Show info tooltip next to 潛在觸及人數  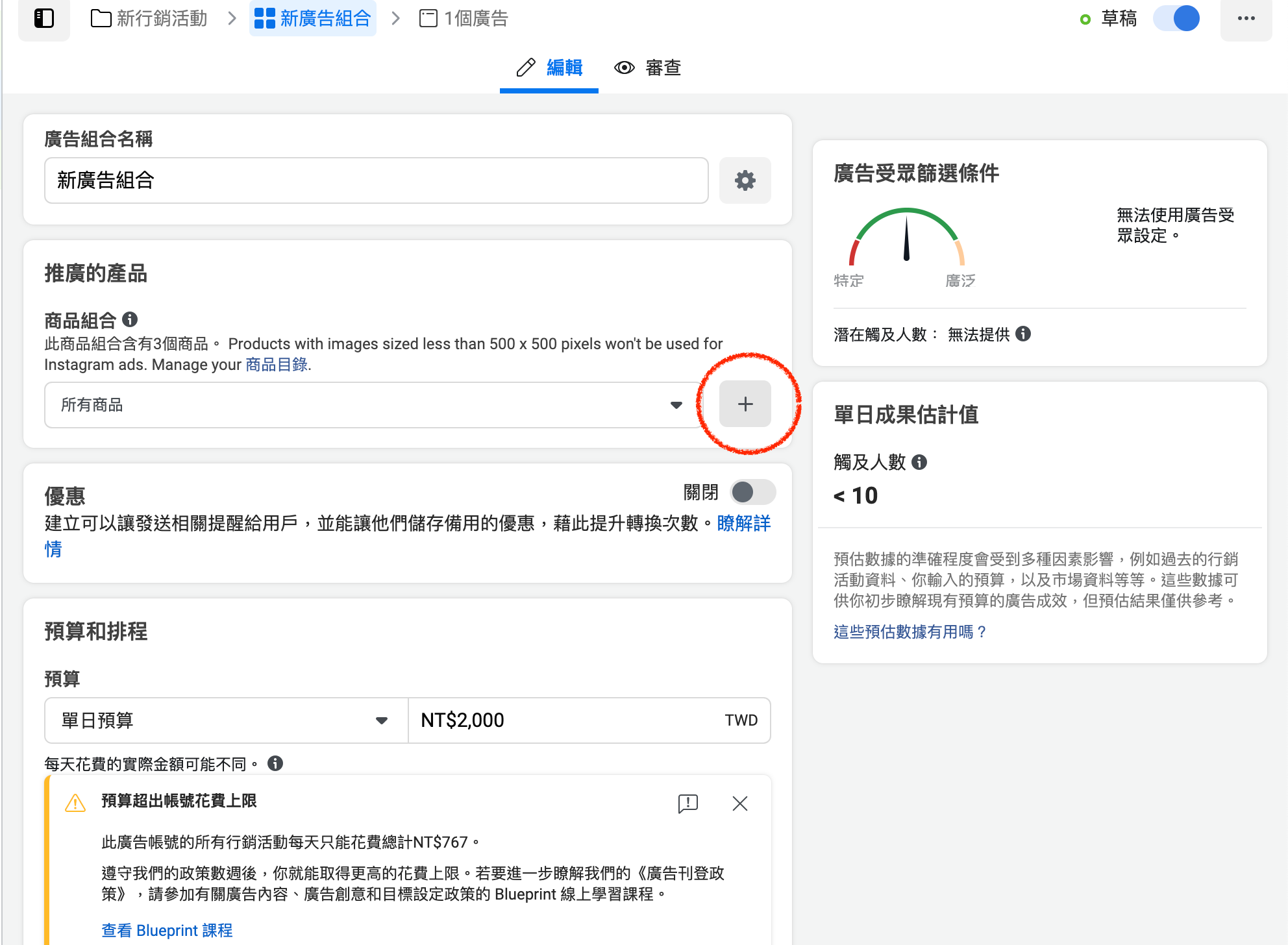(1024, 334)
